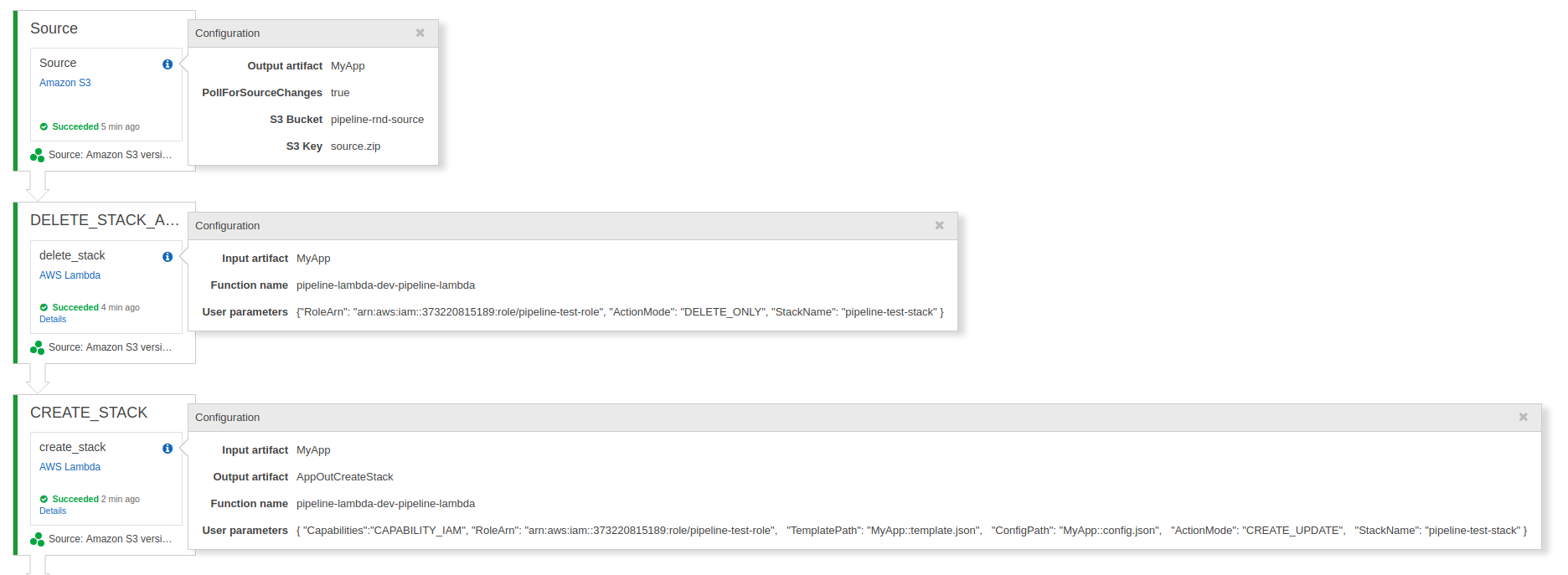
Task: Click the Source stage revision icon
Action: [x=37, y=155]
